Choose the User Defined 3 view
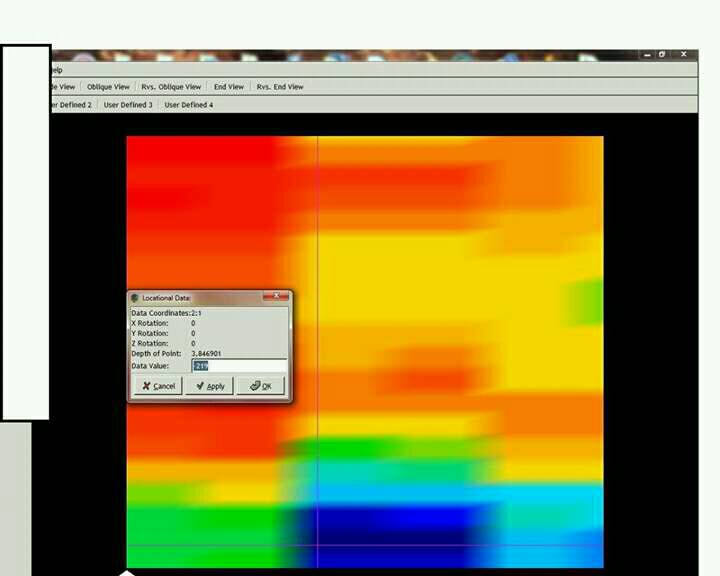Image resolution: width=720 pixels, height=576 pixels. click(128, 105)
